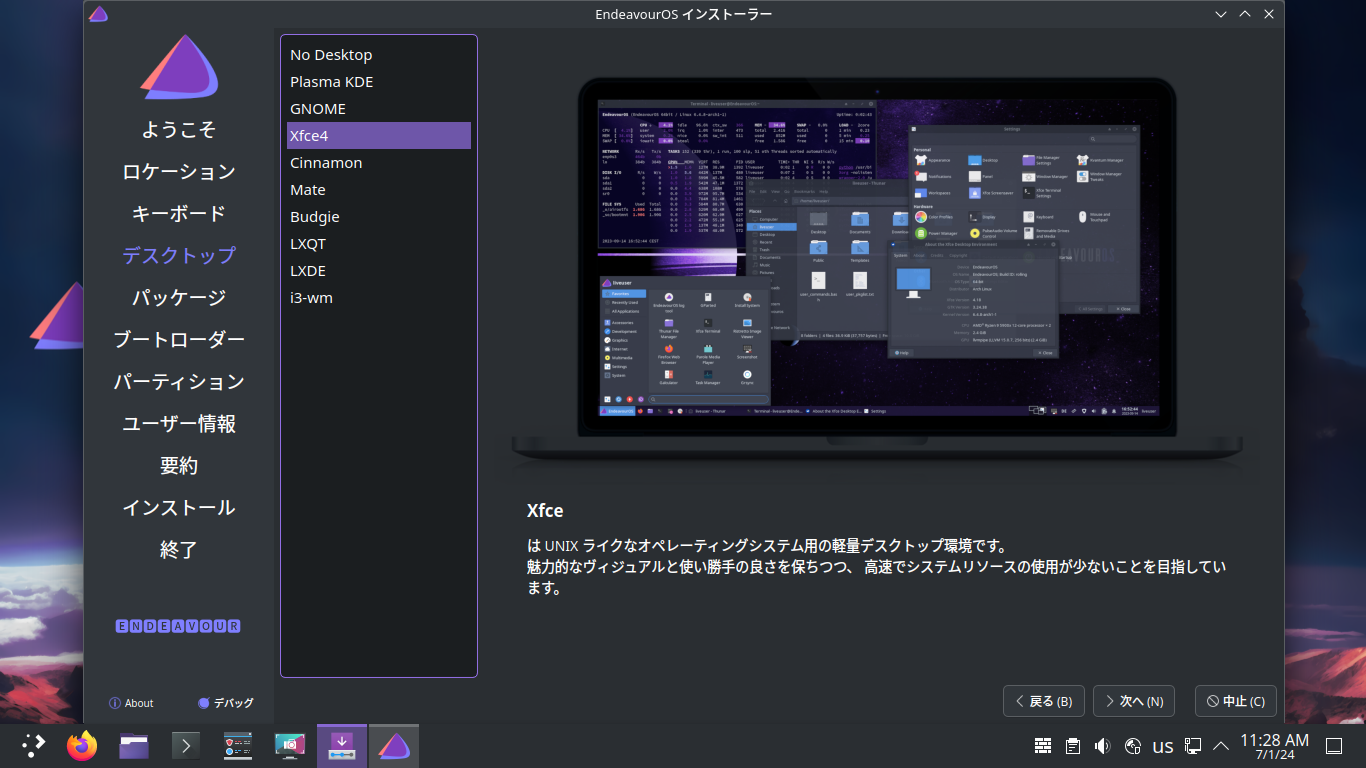Open デスクトップ step in sidebar
The height and width of the screenshot is (768, 1366).
pos(179,256)
